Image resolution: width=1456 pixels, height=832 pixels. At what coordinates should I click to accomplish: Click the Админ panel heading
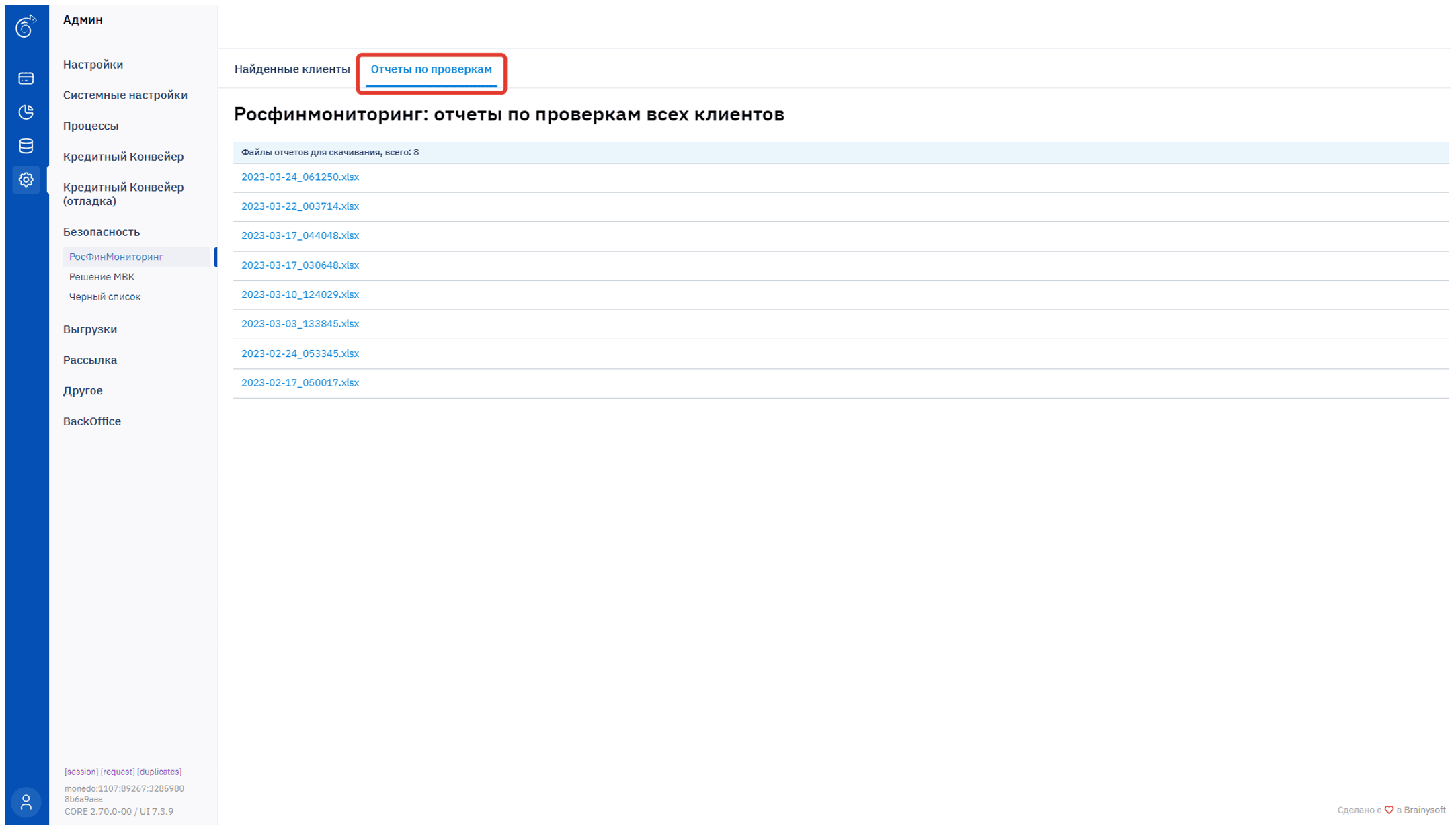click(83, 20)
